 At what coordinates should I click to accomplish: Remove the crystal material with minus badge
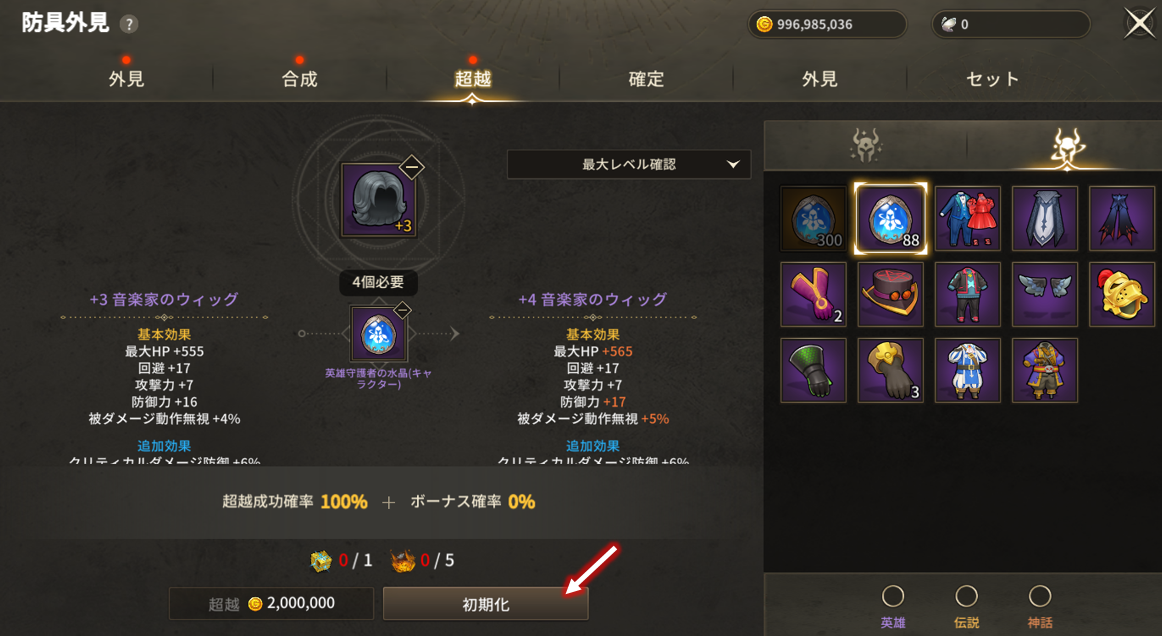pyautogui.click(x=402, y=310)
